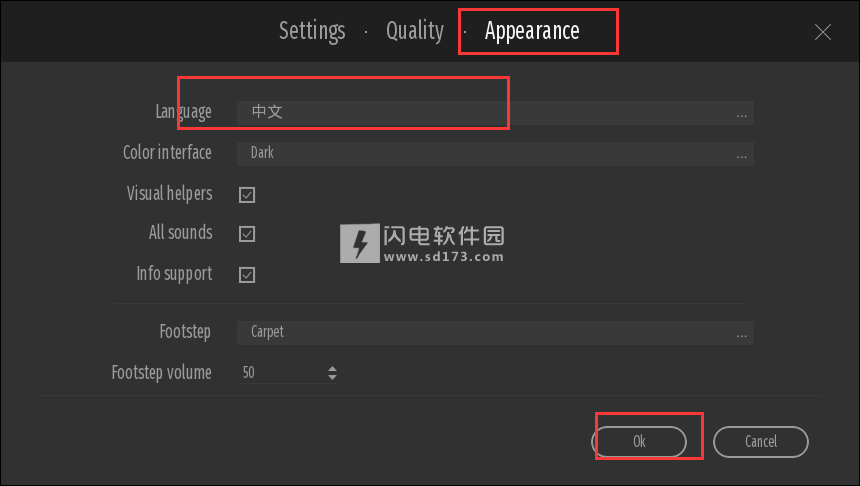860x486 pixels.
Task: Toggle the Visual helpers checkbox
Action: click(247, 195)
